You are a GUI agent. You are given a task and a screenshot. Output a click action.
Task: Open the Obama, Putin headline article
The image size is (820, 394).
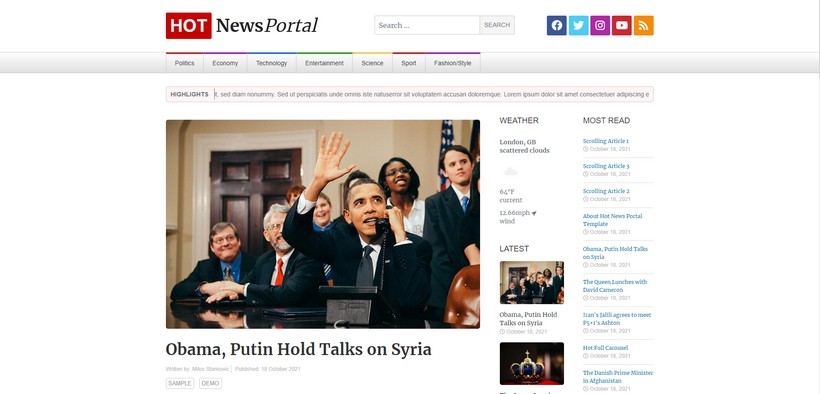(x=299, y=349)
